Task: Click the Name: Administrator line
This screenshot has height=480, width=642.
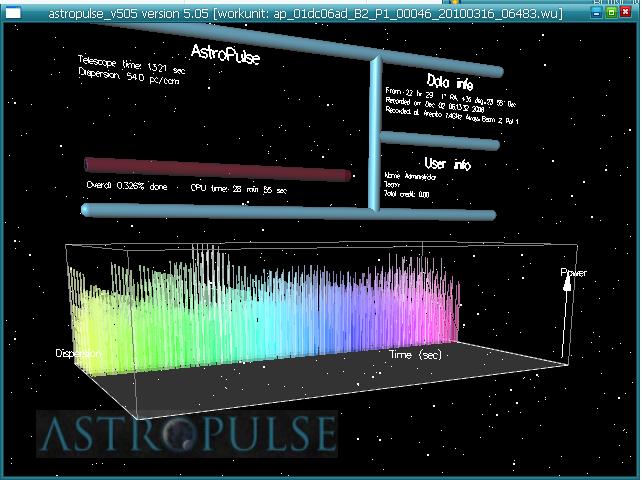Action: [410, 176]
